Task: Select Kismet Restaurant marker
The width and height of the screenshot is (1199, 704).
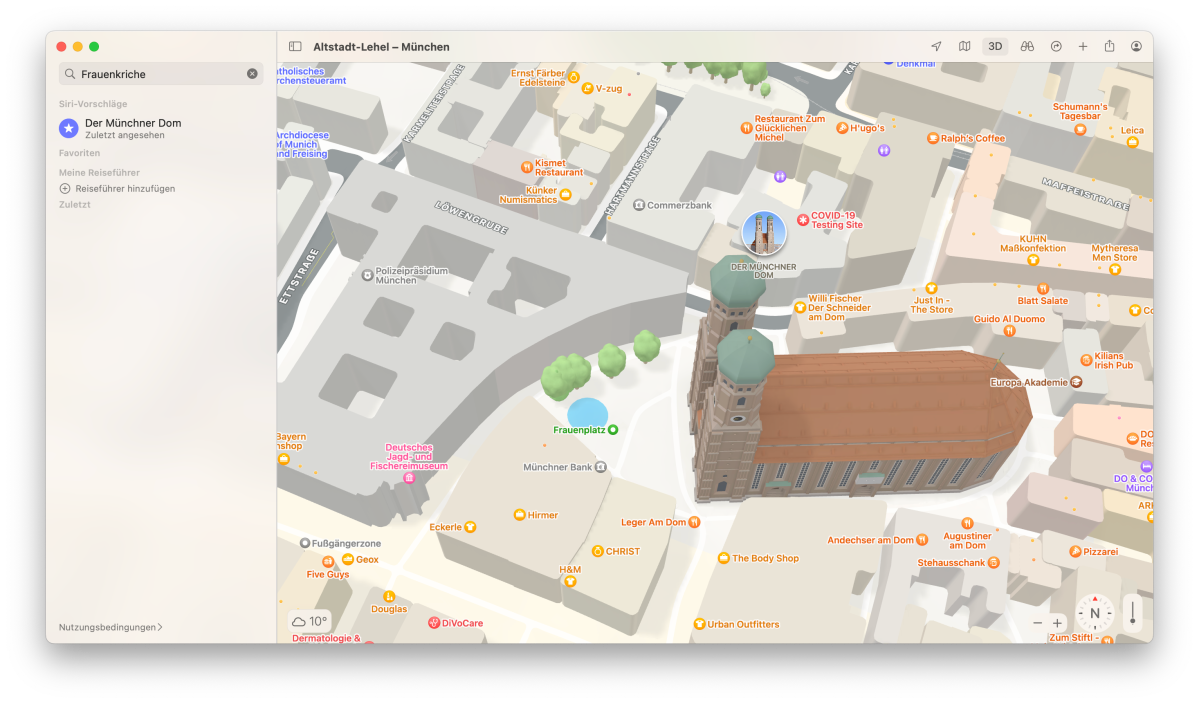Action: click(527, 167)
